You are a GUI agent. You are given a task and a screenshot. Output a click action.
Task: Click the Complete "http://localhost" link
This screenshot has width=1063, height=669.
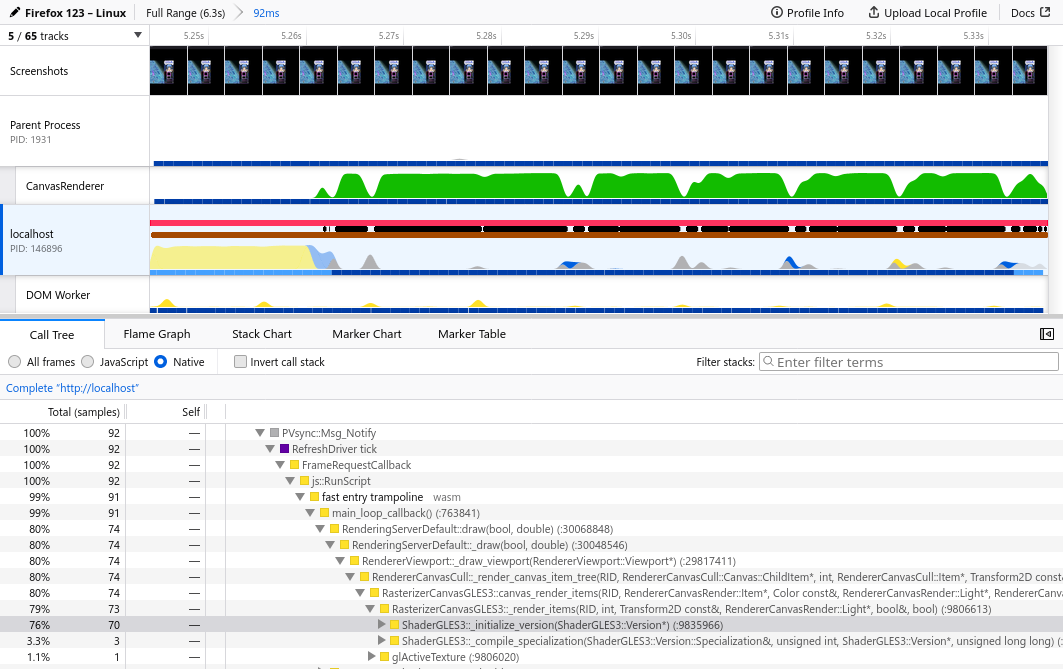73,388
